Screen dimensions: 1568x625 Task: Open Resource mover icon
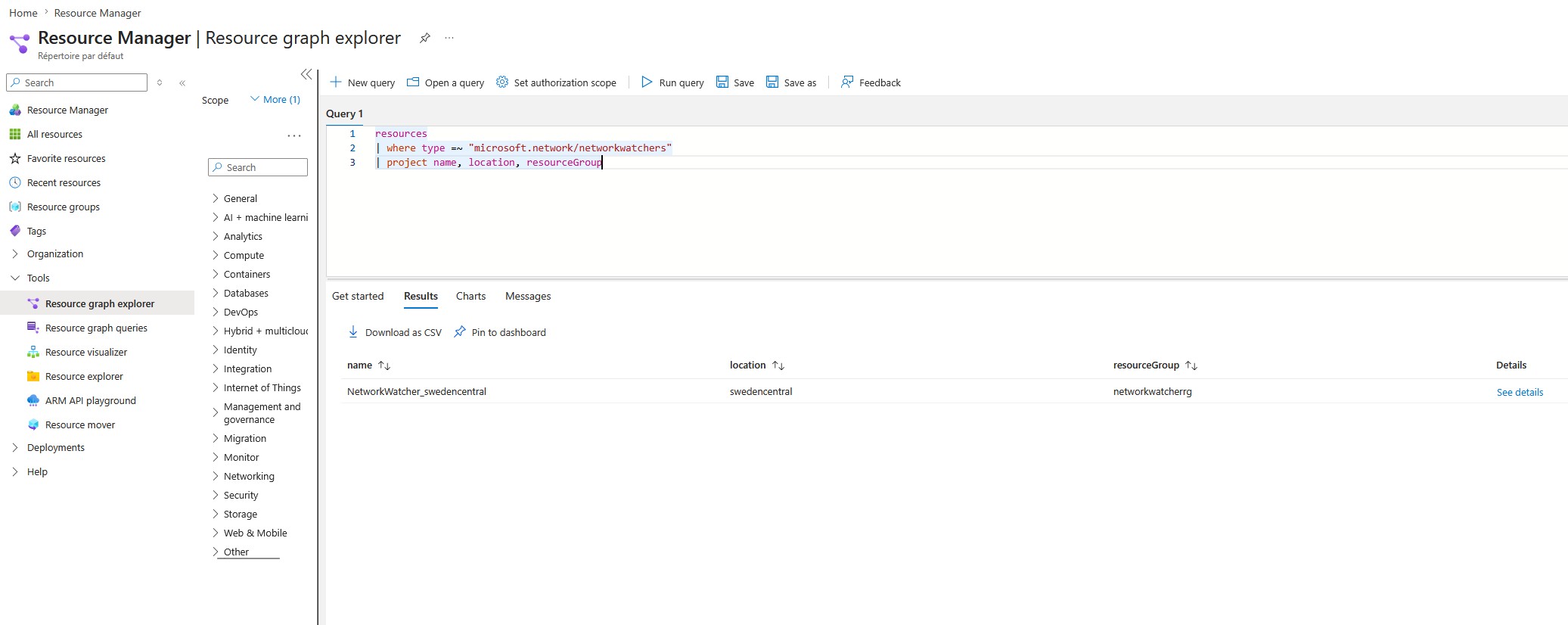tap(33, 424)
